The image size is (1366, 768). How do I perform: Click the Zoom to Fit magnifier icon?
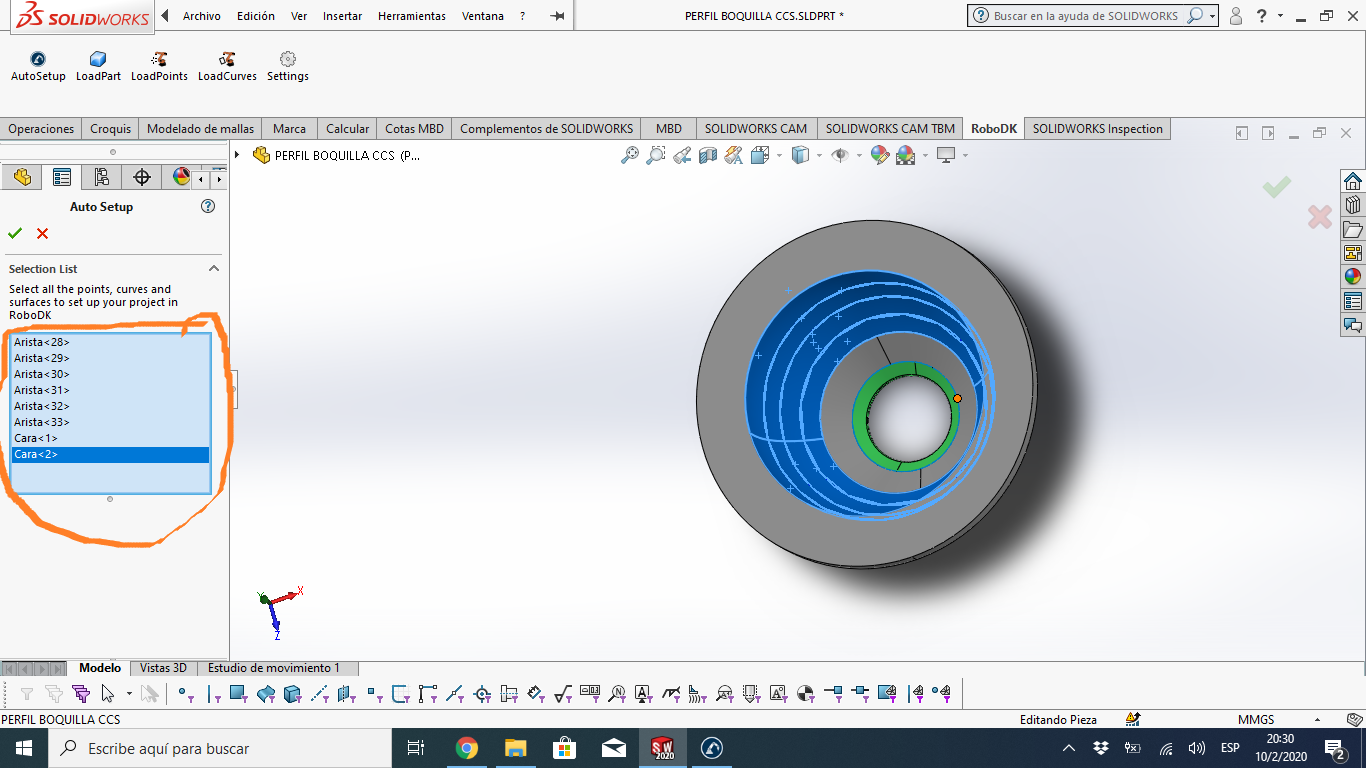click(630, 155)
